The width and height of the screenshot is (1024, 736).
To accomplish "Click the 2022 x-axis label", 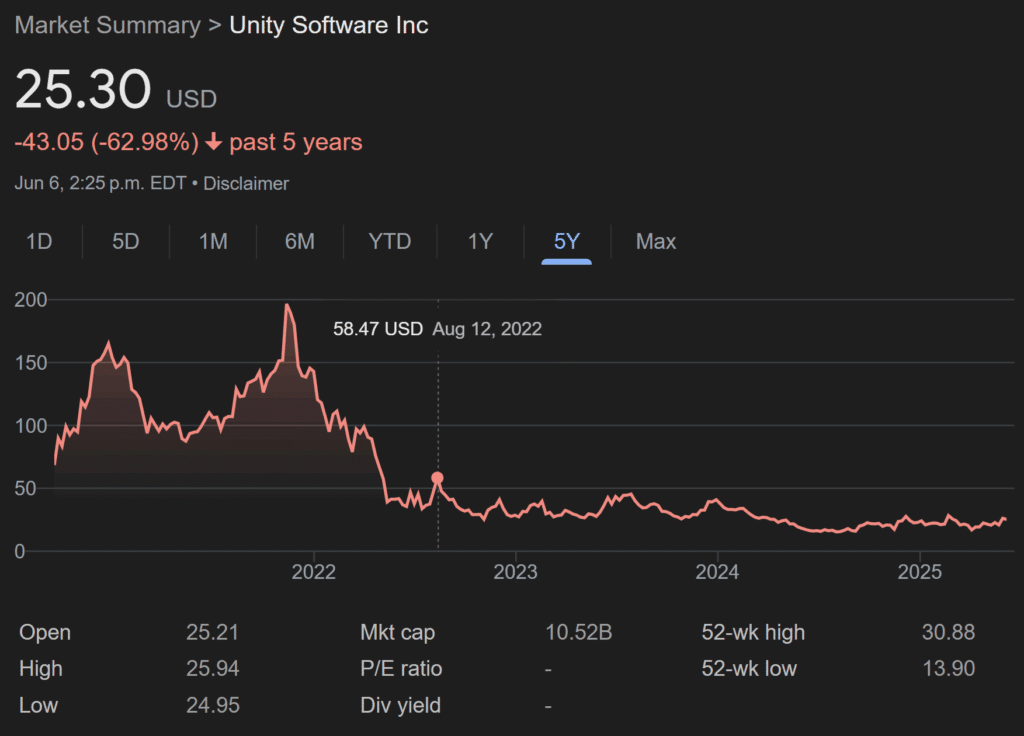I will pos(313,572).
